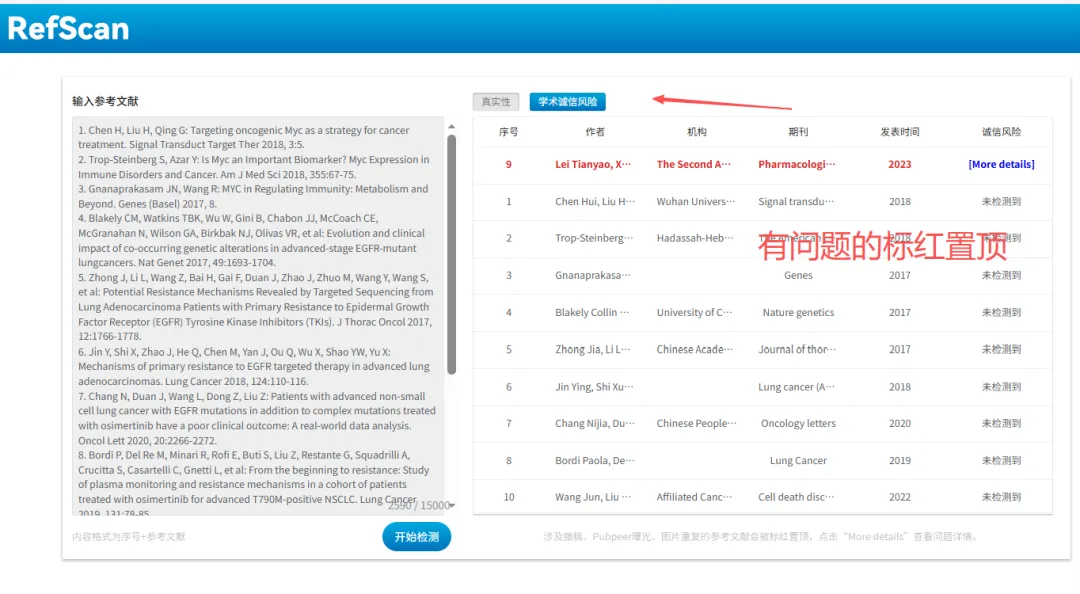The width and height of the screenshot is (1080, 594).
Task: Switch to the 学术诚信风险 tab
Action: pyautogui.click(x=568, y=101)
